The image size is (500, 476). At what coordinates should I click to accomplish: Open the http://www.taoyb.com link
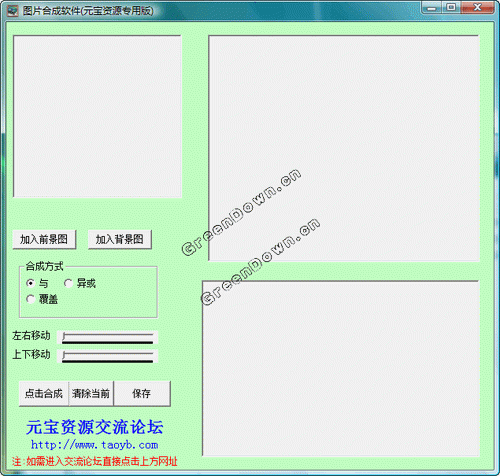click(x=95, y=445)
